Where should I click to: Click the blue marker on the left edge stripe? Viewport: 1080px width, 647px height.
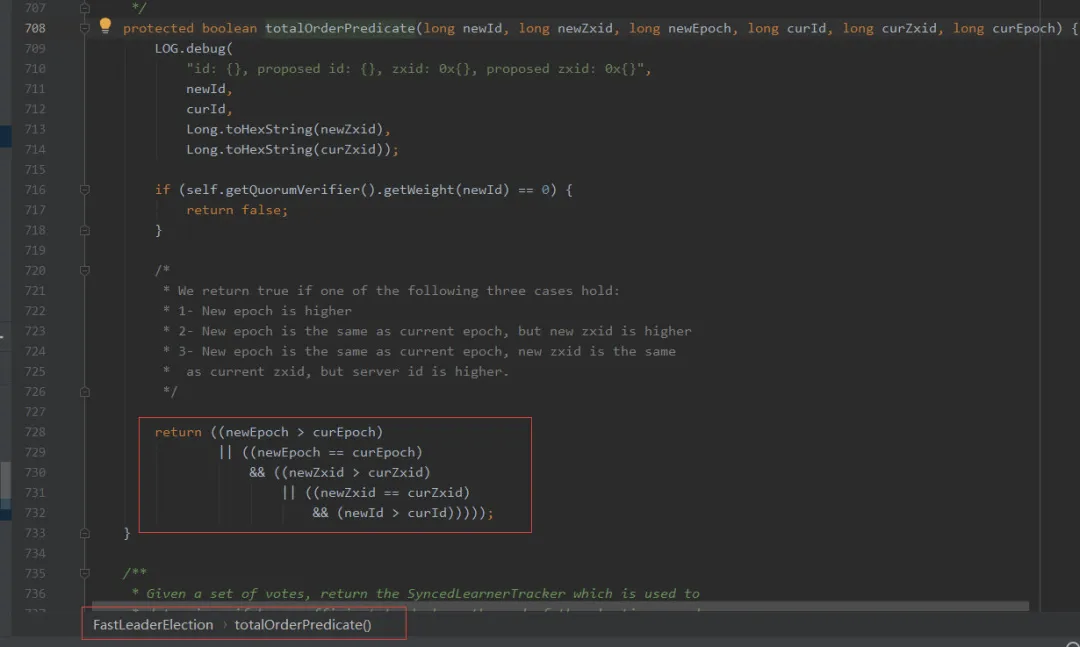point(6,136)
